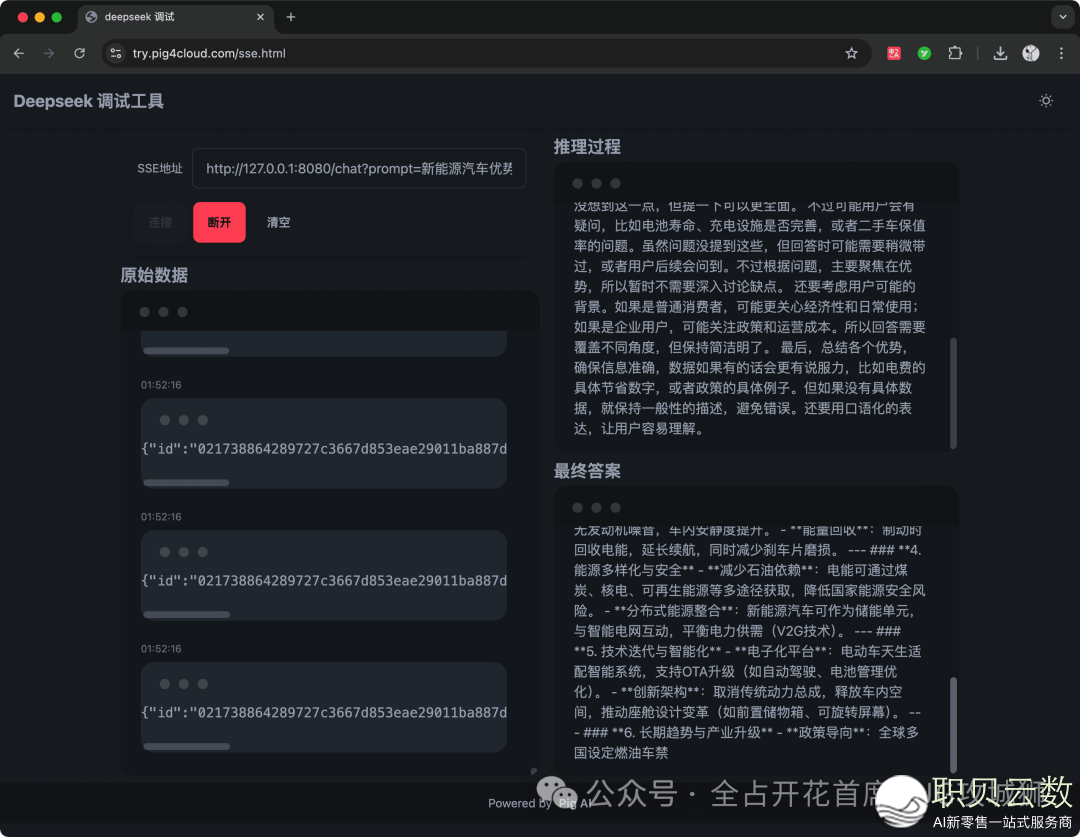Screen dimensions: 1080x837
Task: Click the browser forward arrow
Action: point(49,53)
